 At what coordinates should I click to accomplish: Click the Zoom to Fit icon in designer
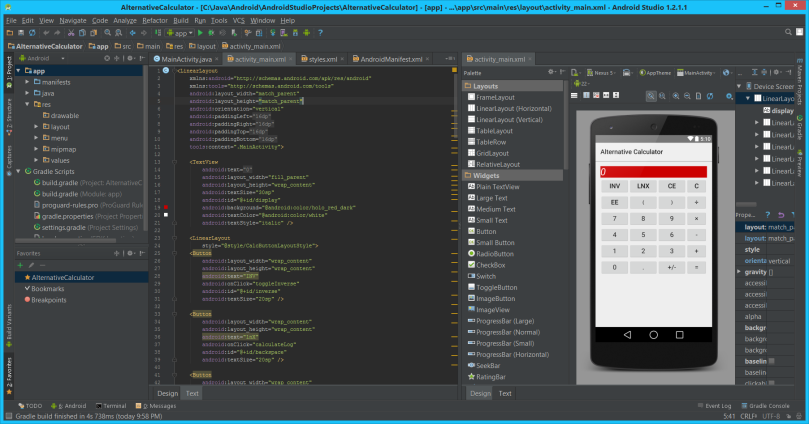click(651, 96)
